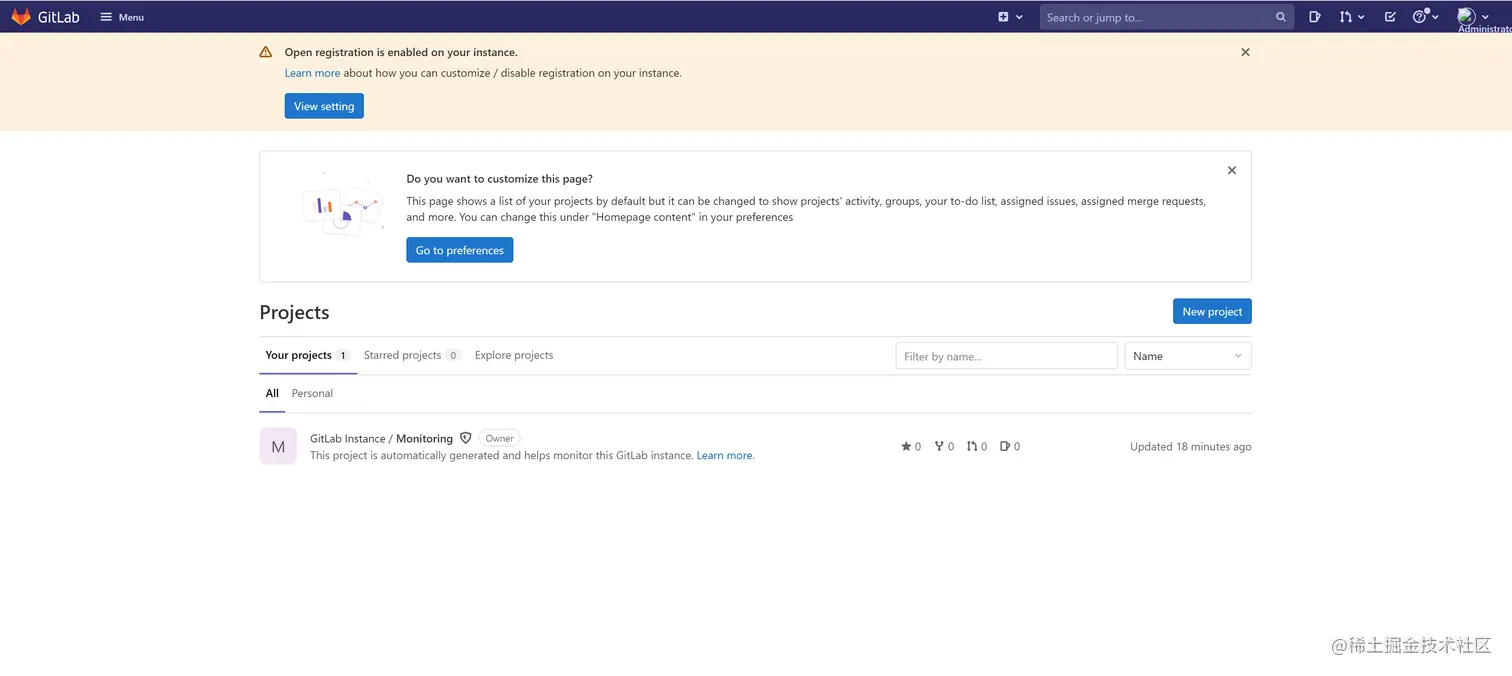
Task: Click the Monitoring issues count icon
Action: coord(1010,447)
